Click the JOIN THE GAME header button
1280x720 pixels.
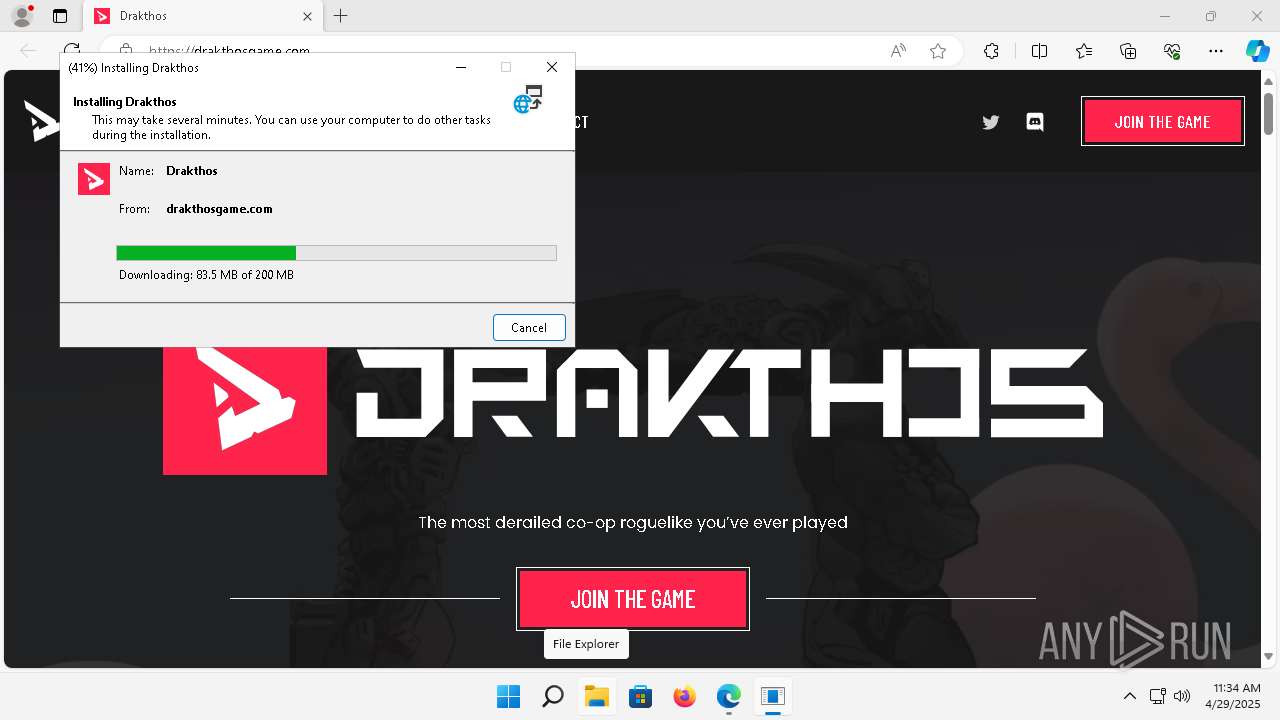(x=1163, y=122)
